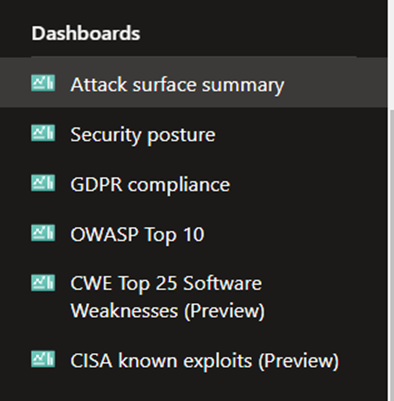Open the Security posture dashboard
The image size is (394, 401).
coord(143,135)
